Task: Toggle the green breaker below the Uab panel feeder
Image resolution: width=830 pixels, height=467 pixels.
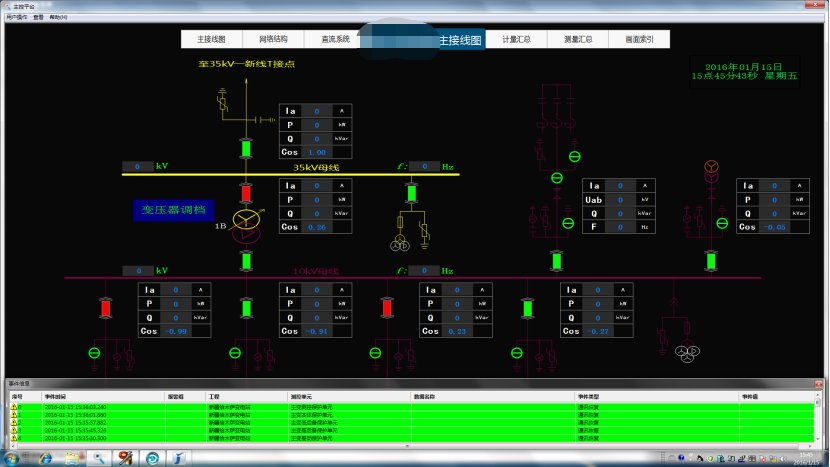Action: [x=556, y=261]
